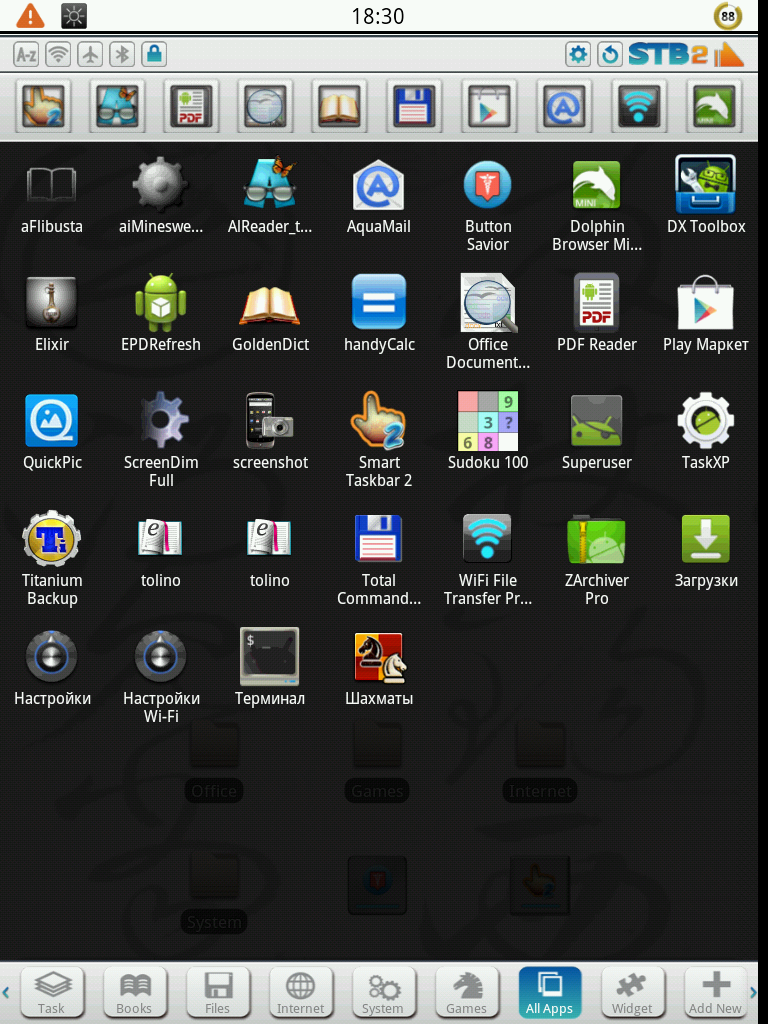
Task: Toggle airplane mode in toolbar
Action: tap(90, 54)
